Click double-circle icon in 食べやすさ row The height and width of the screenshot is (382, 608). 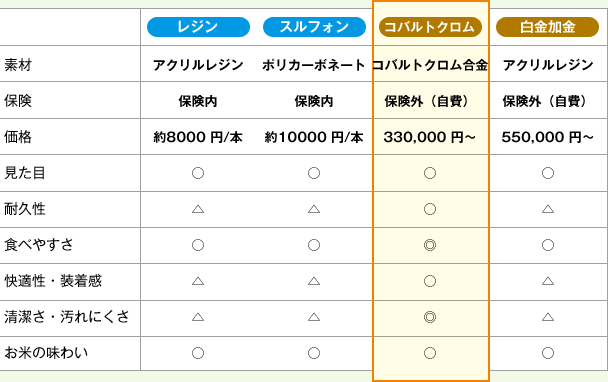[x=430, y=245]
